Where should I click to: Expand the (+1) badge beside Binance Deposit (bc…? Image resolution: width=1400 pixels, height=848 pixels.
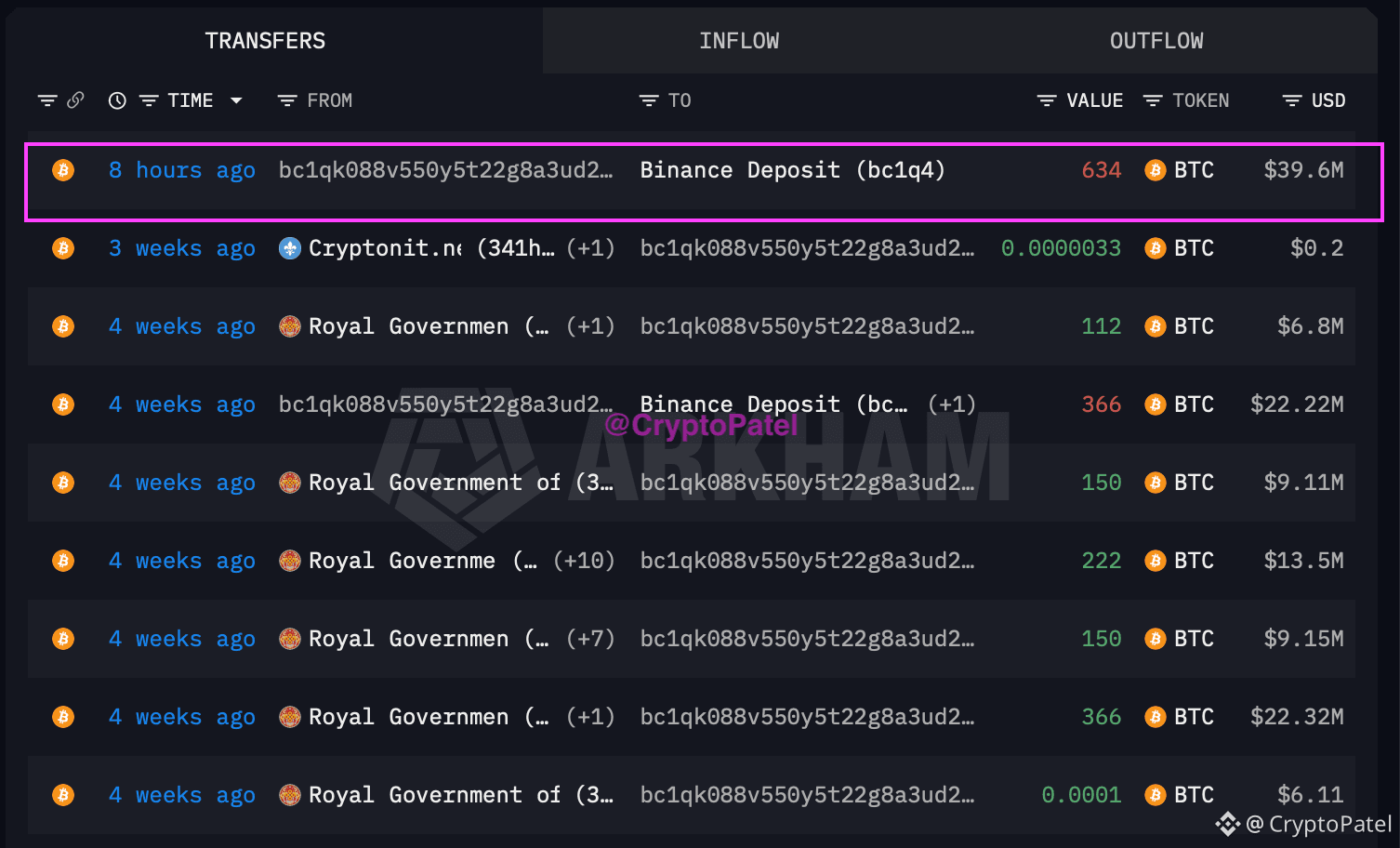pyautogui.click(x=952, y=404)
